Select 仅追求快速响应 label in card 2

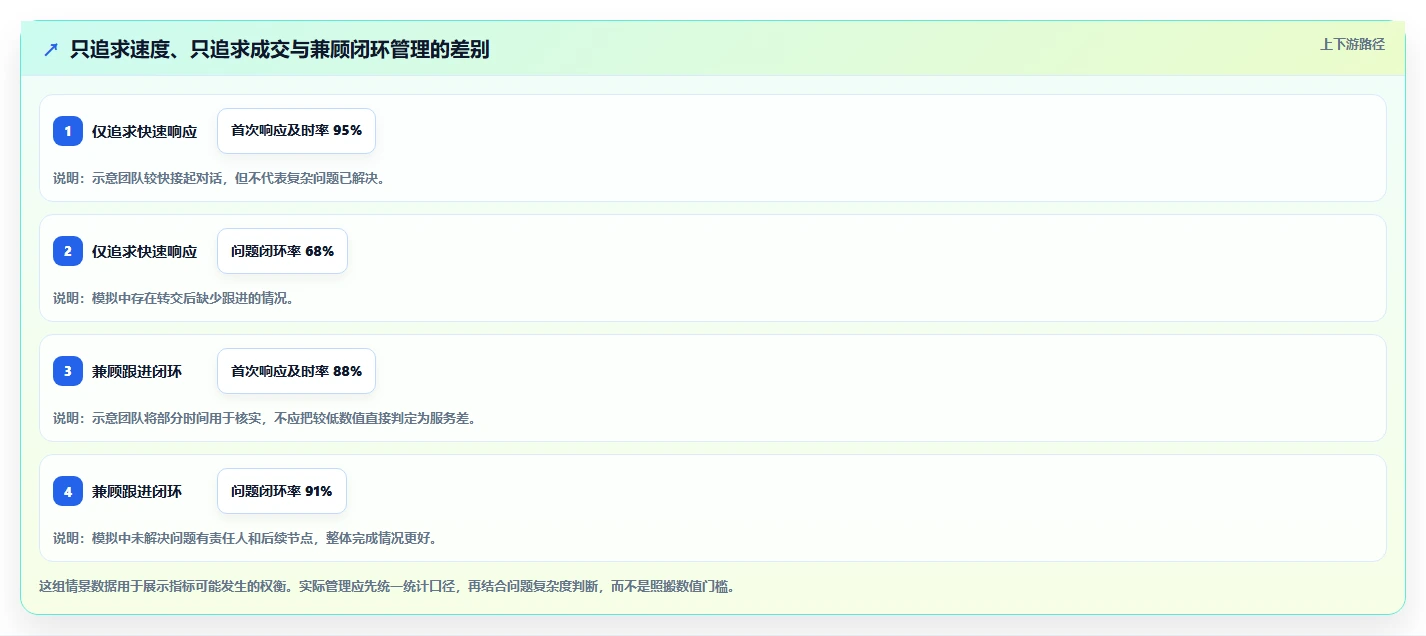pyautogui.click(x=144, y=251)
